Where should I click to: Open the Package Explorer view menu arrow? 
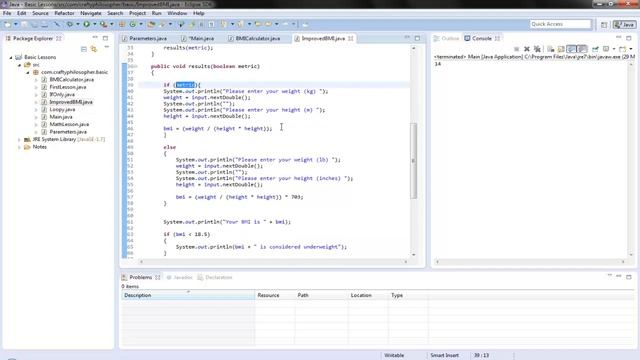(107, 48)
